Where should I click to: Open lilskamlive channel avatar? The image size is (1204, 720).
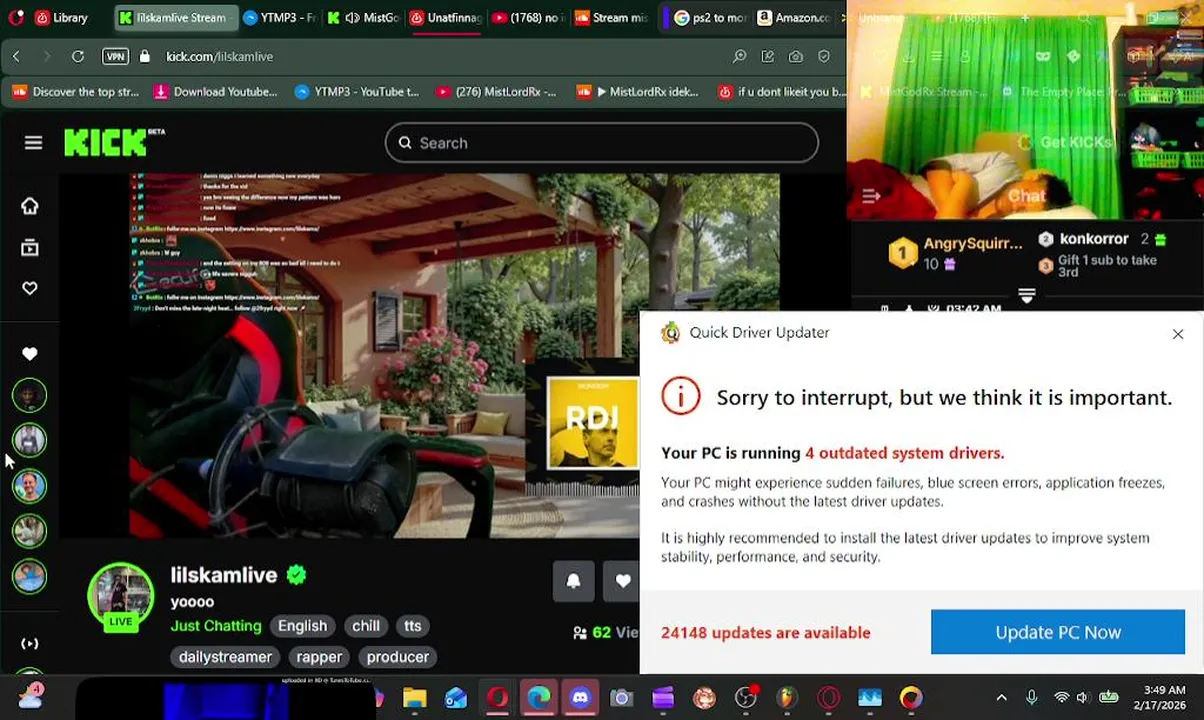pyautogui.click(x=121, y=597)
